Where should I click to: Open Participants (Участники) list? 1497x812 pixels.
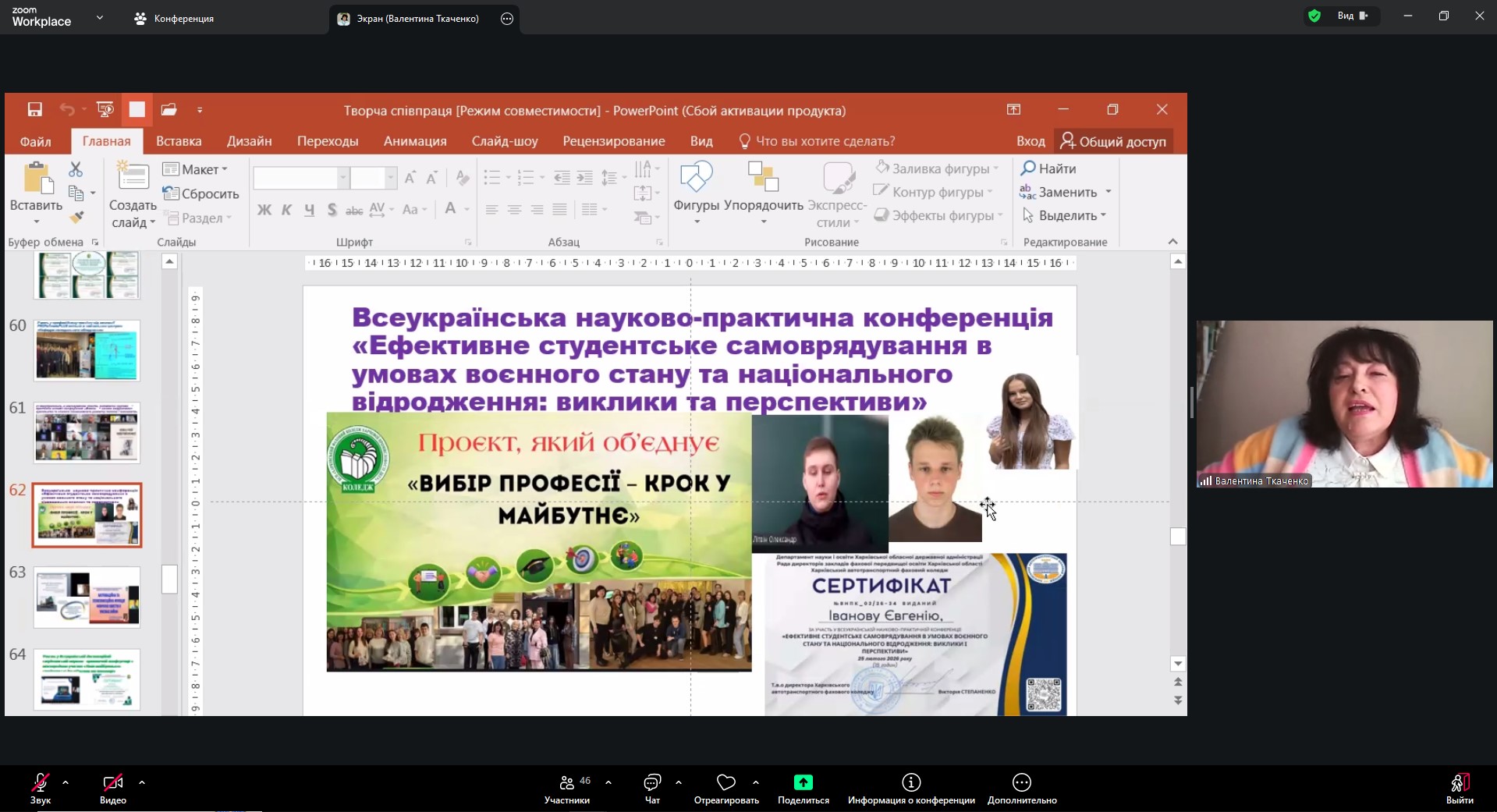click(568, 783)
